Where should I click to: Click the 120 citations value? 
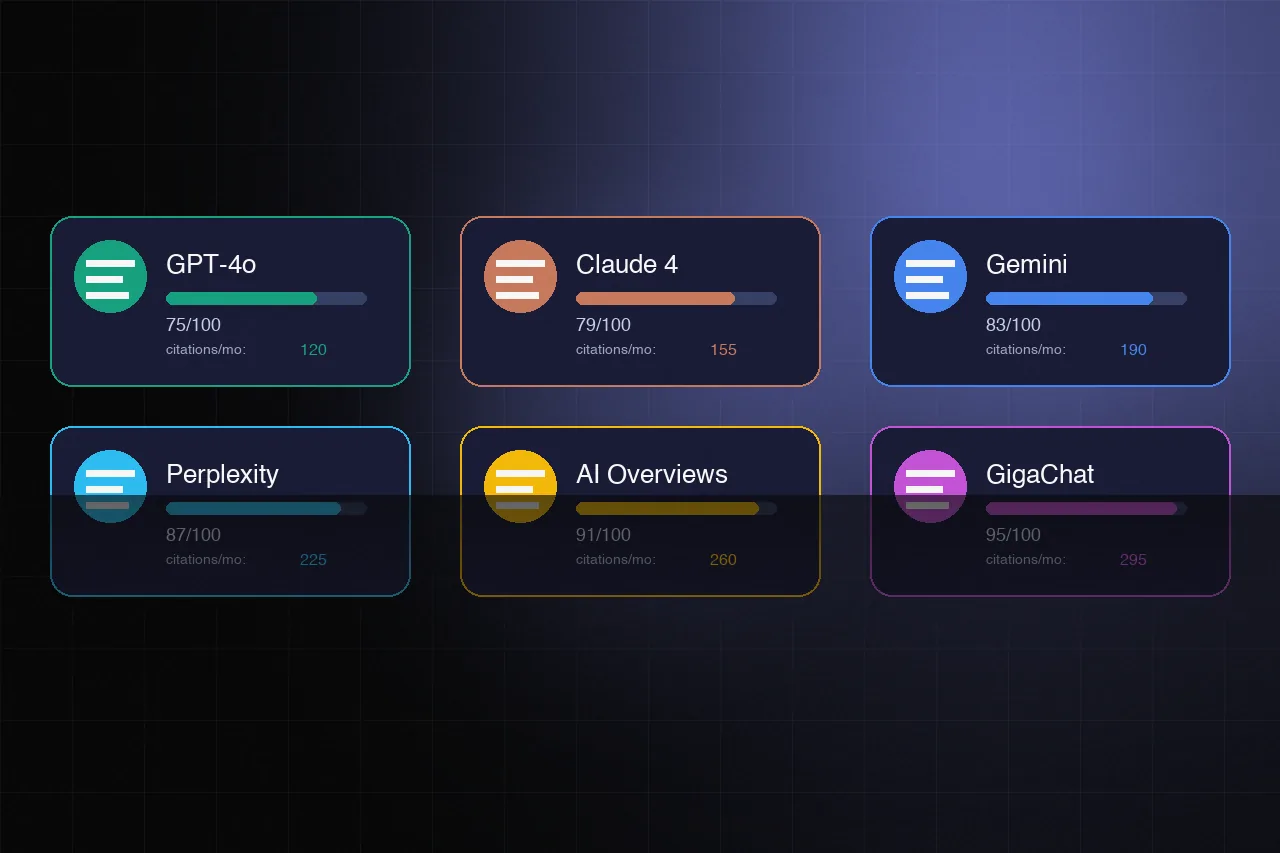tap(313, 350)
